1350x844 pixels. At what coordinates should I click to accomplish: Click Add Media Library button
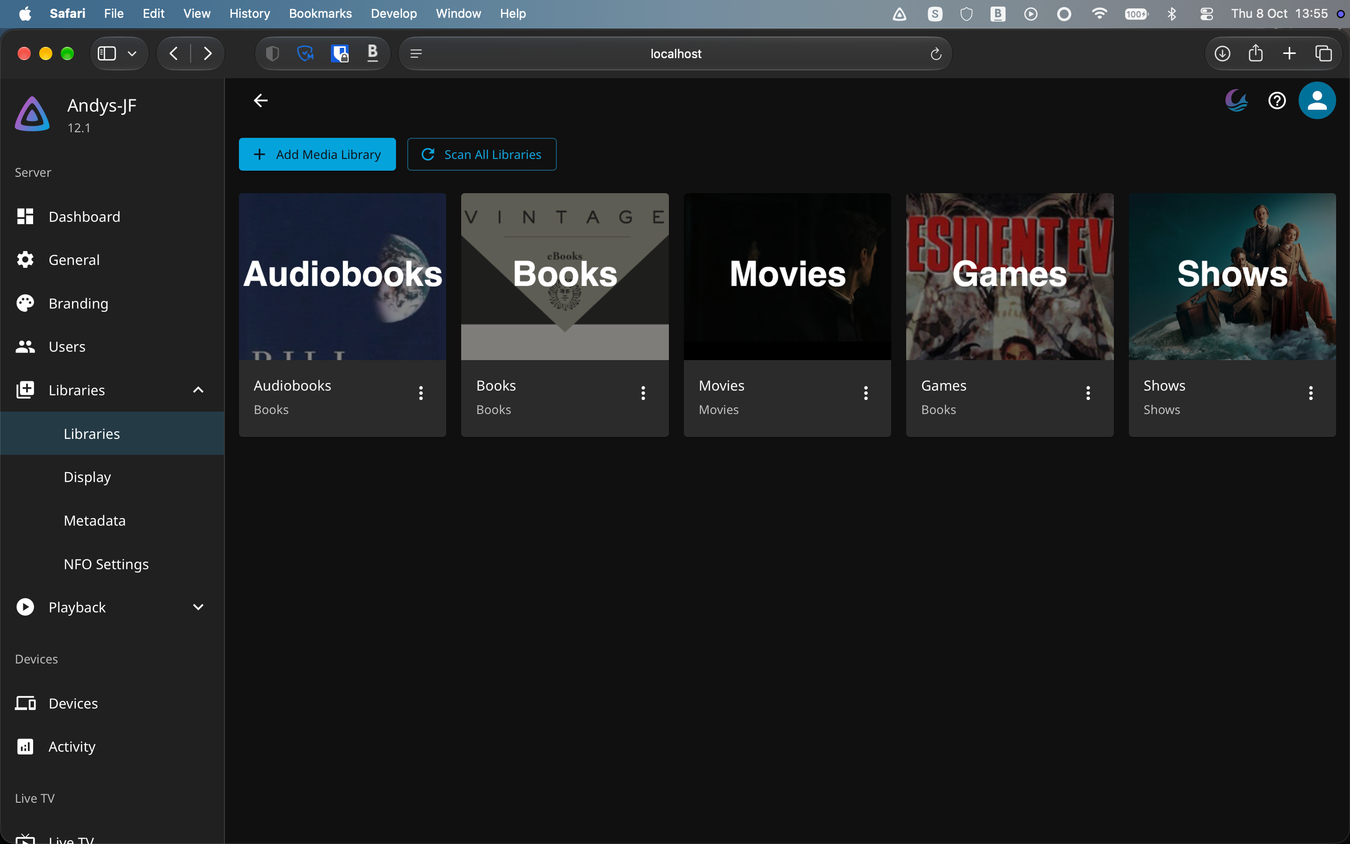tap(317, 155)
